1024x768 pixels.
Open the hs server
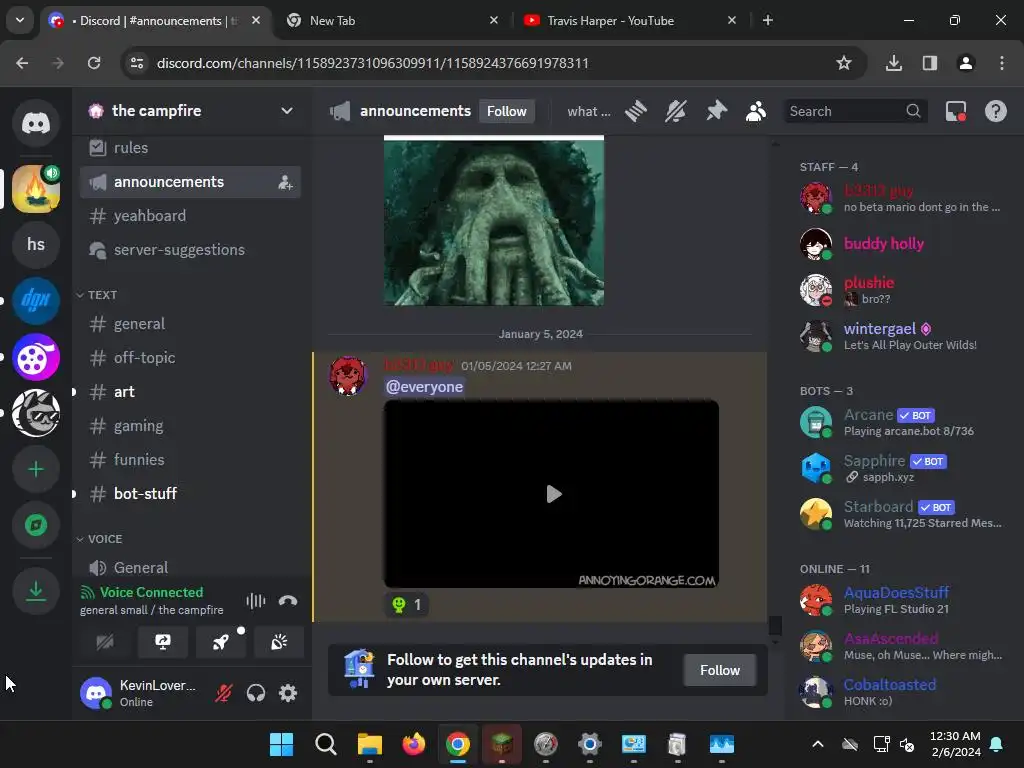coord(36,244)
